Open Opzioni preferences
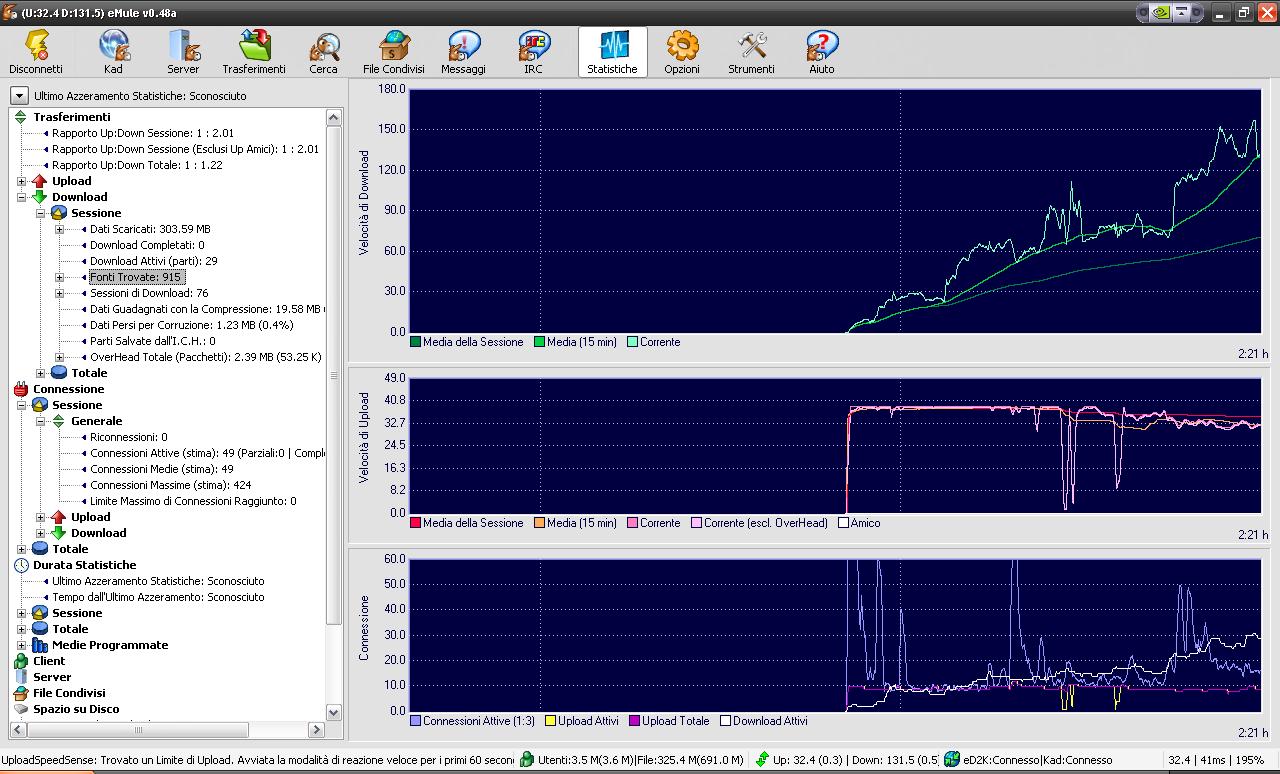1280x774 pixels. (682, 52)
